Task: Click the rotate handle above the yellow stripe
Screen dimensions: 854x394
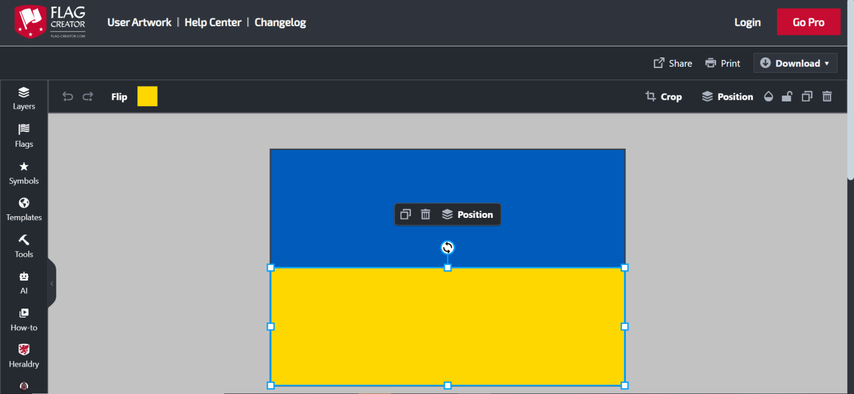Action: (x=447, y=247)
